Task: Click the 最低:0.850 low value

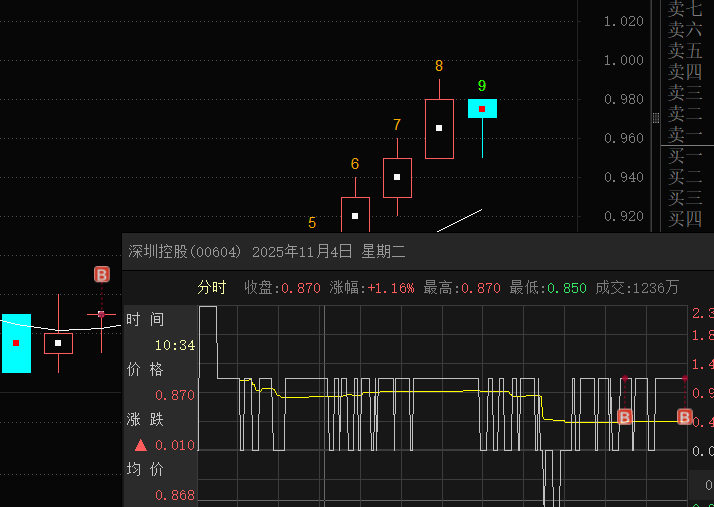Action: point(548,288)
